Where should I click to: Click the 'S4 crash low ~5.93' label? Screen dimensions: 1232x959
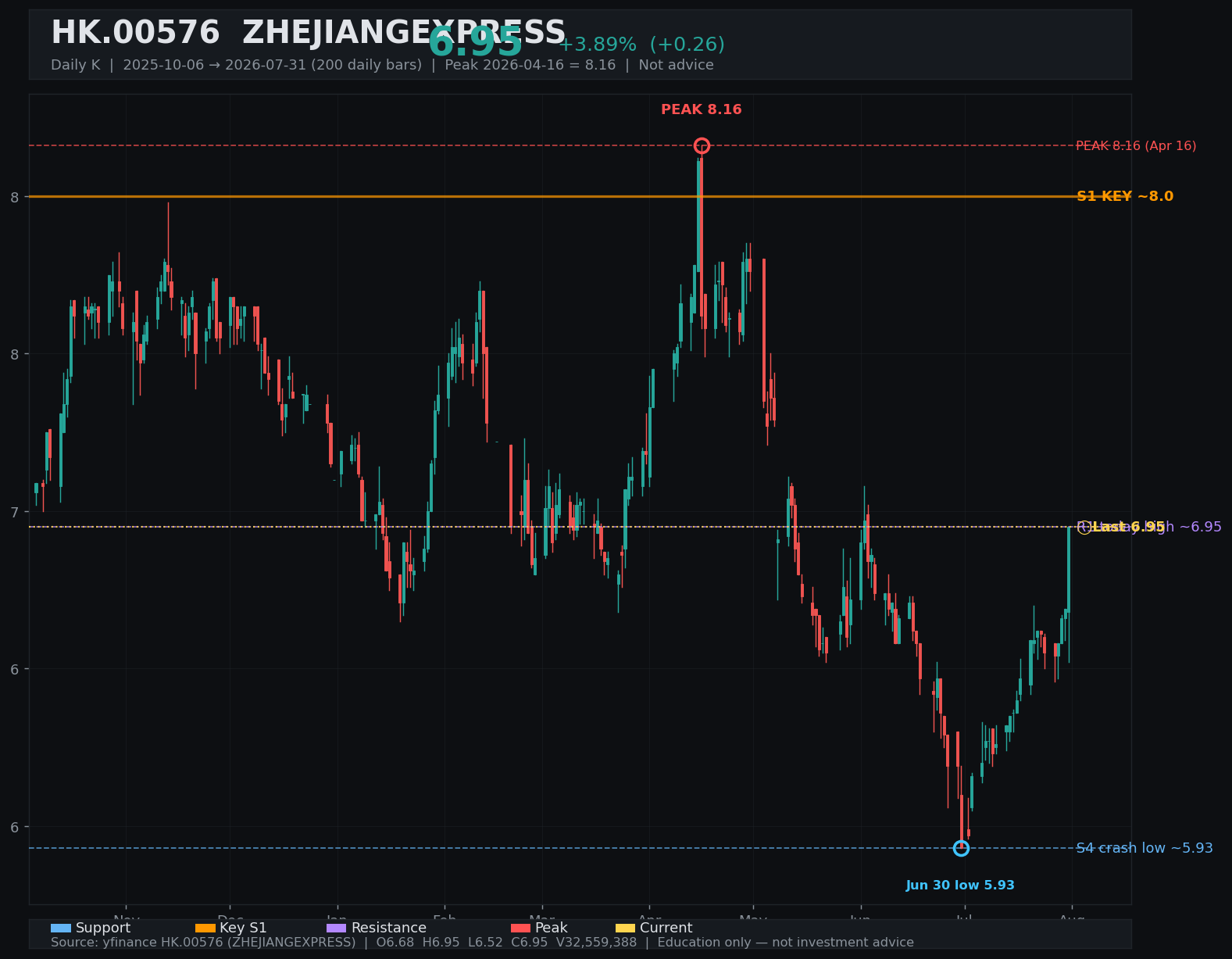(x=1145, y=848)
